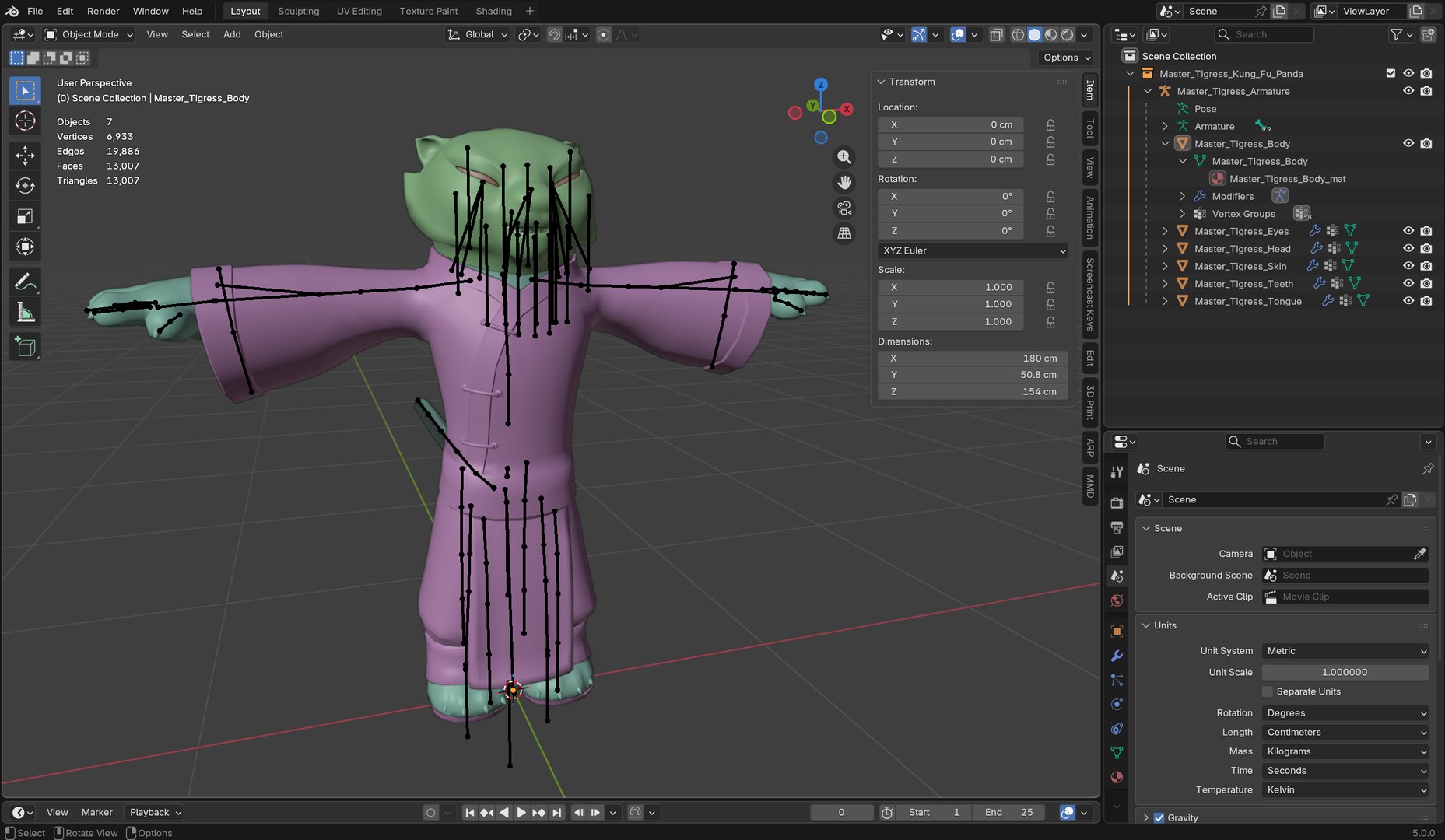Select the Select Box tool
The width and height of the screenshot is (1445, 840).
pos(25,91)
